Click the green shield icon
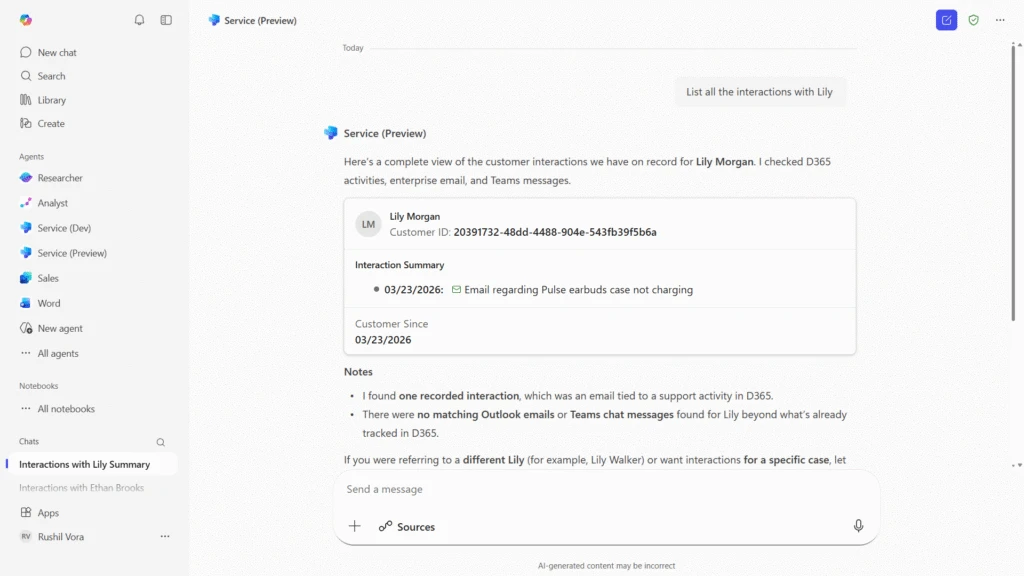1024x576 pixels. [x=973, y=20]
